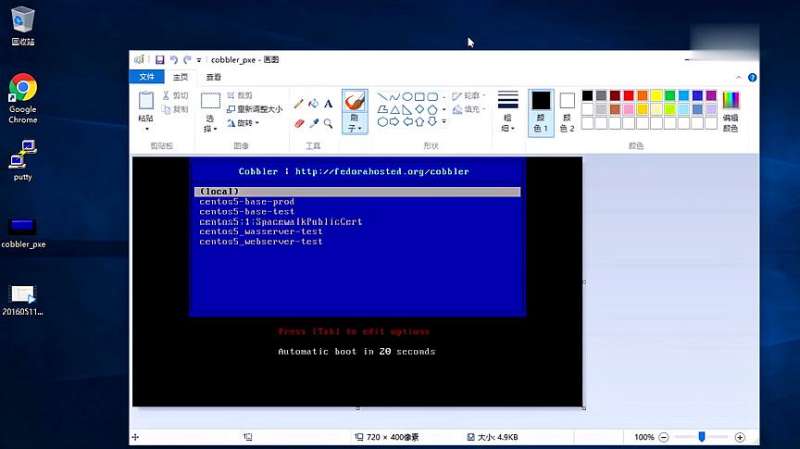The image size is (800, 449).
Task: Select the Pencil tool
Action: (298, 104)
